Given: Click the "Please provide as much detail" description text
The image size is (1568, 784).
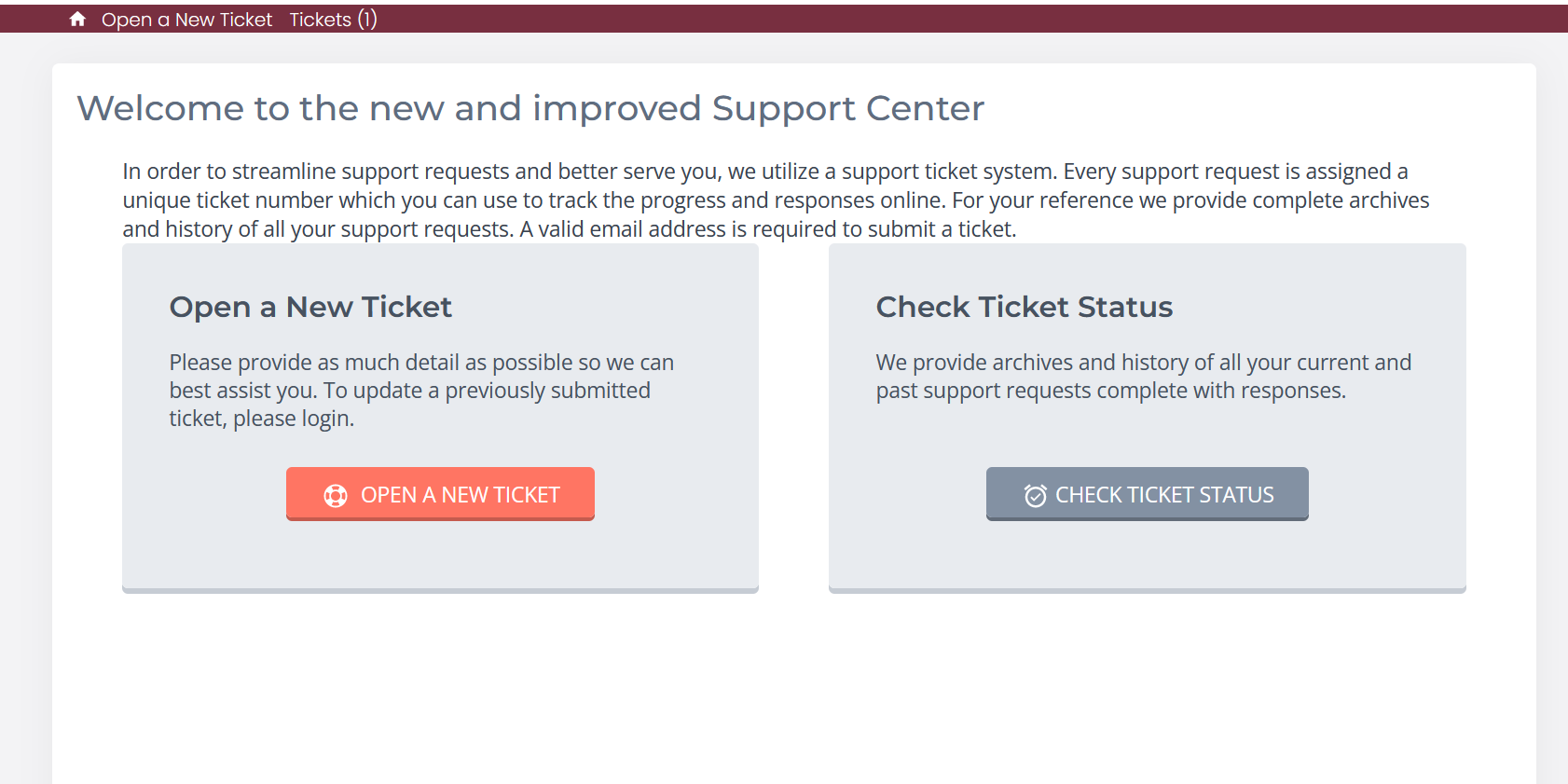Looking at the screenshot, I should click(x=421, y=391).
